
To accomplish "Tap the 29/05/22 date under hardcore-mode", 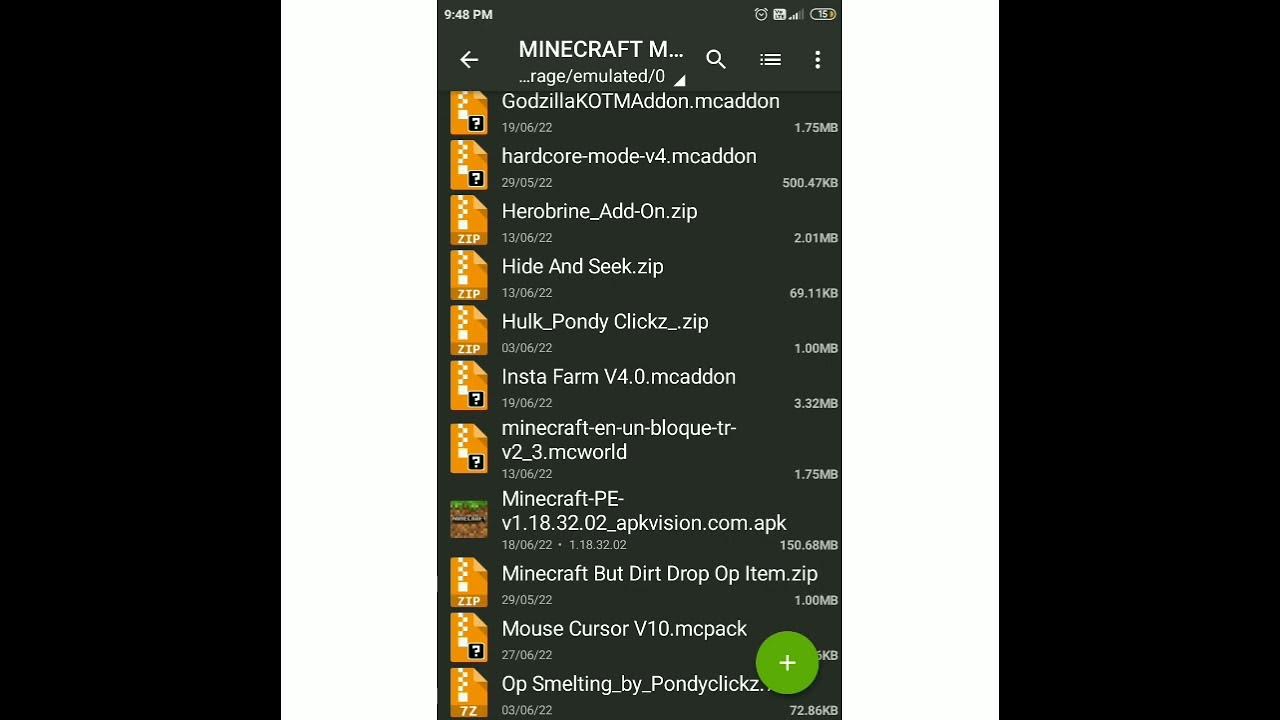I will 527,183.
